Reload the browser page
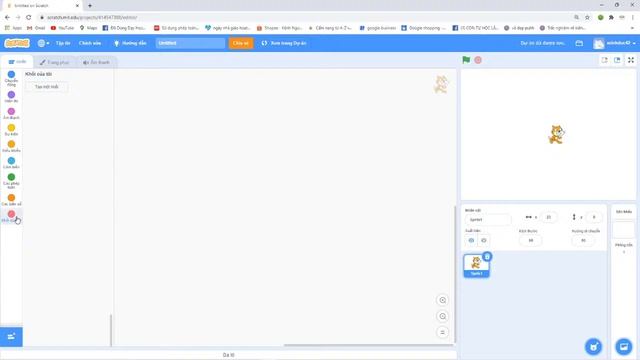 point(29,18)
